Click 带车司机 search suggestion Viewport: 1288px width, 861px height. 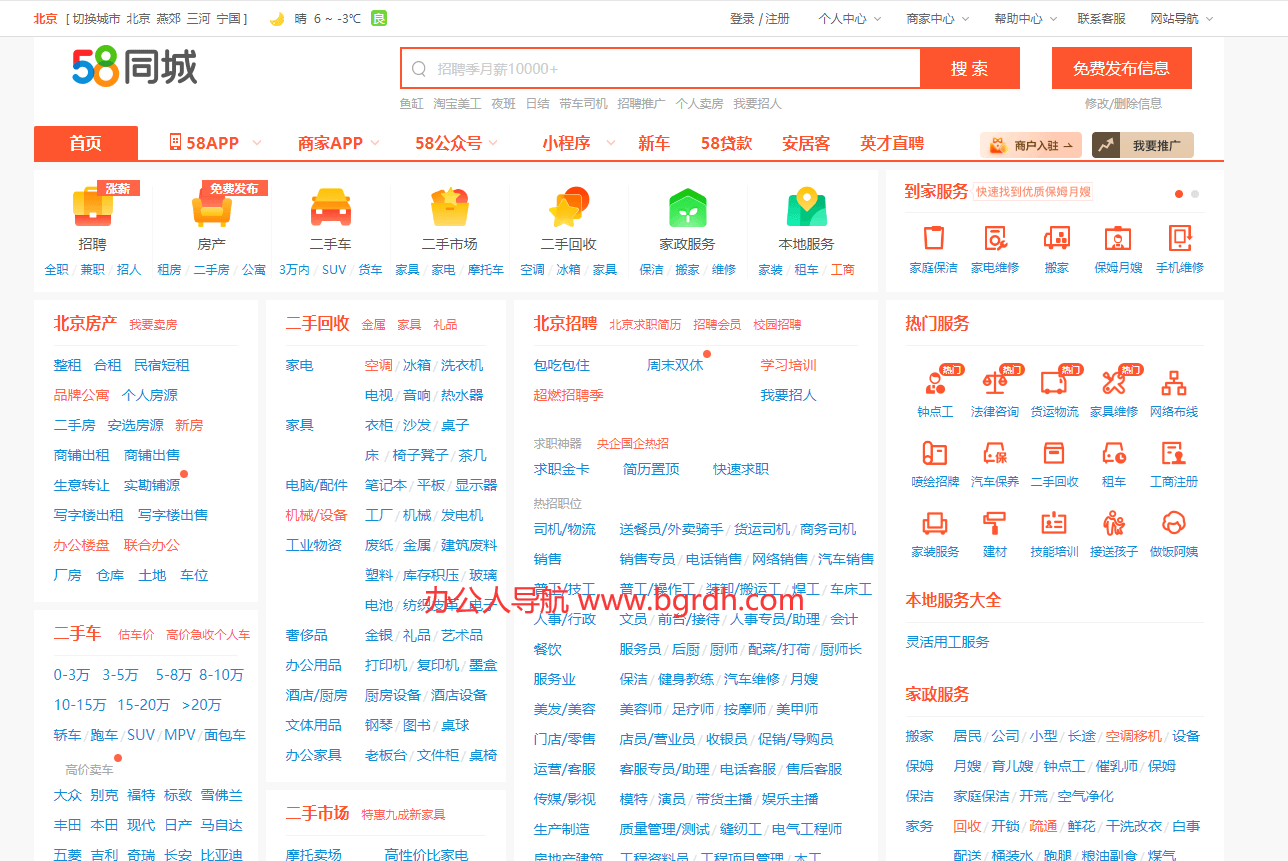pyautogui.click(x=583, y=103)
